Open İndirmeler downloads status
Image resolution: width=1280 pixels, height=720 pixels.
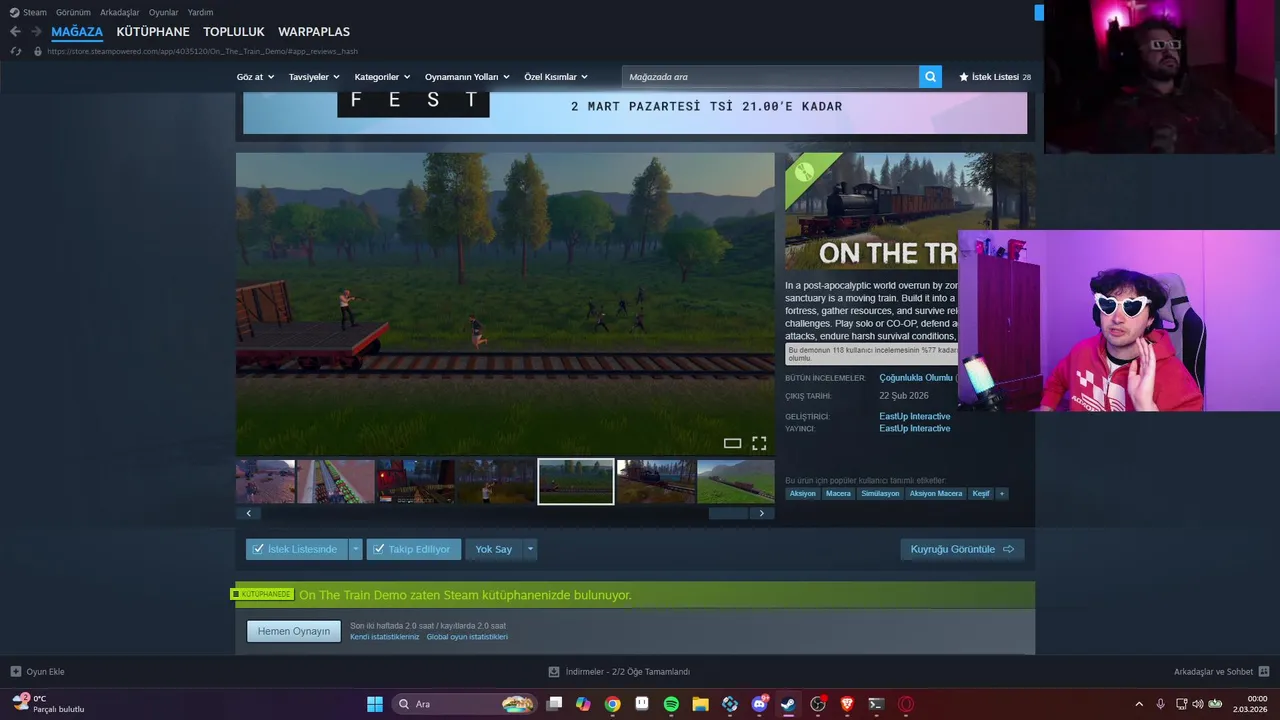620,672
